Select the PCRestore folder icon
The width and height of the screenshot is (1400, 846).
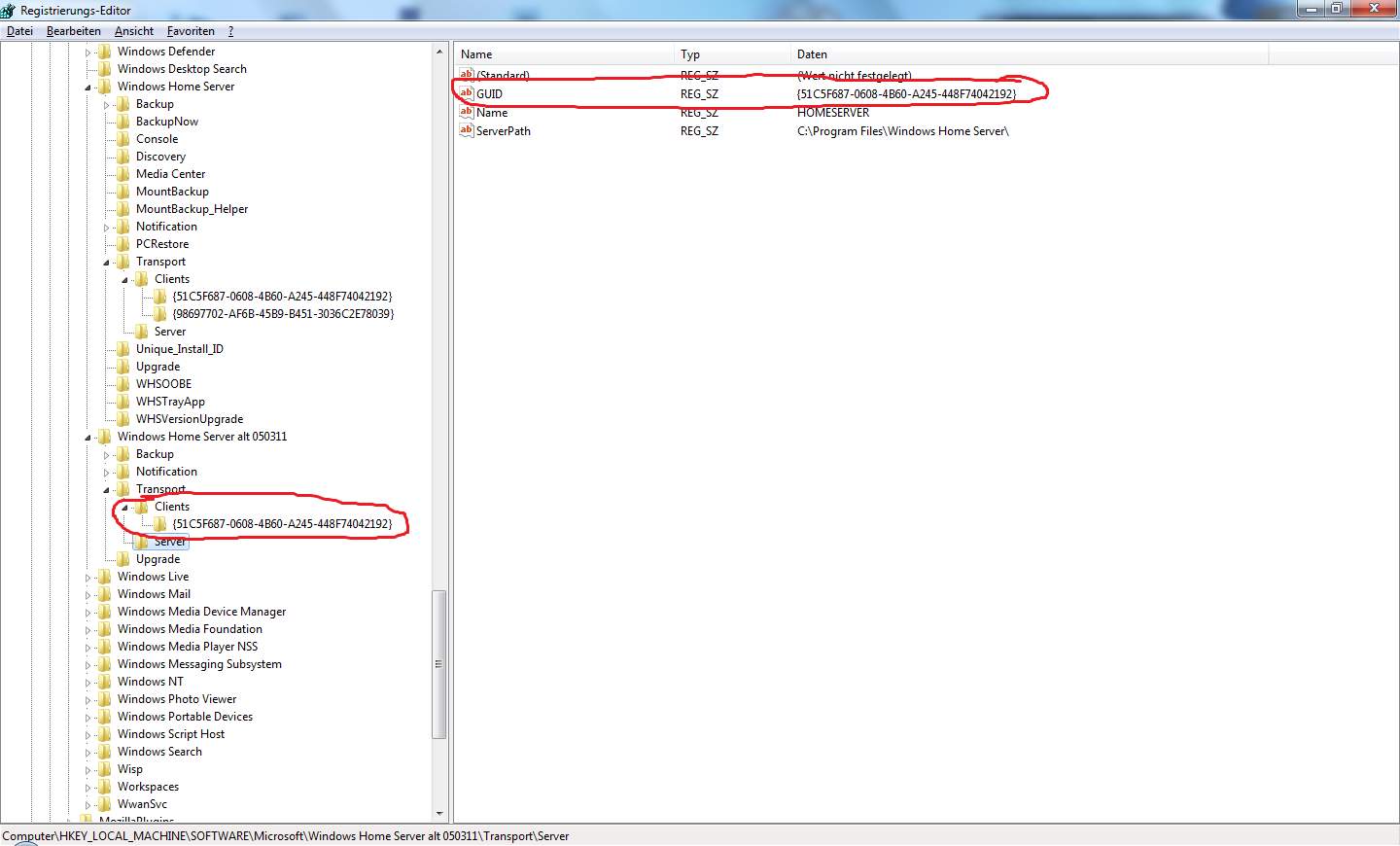123,244
